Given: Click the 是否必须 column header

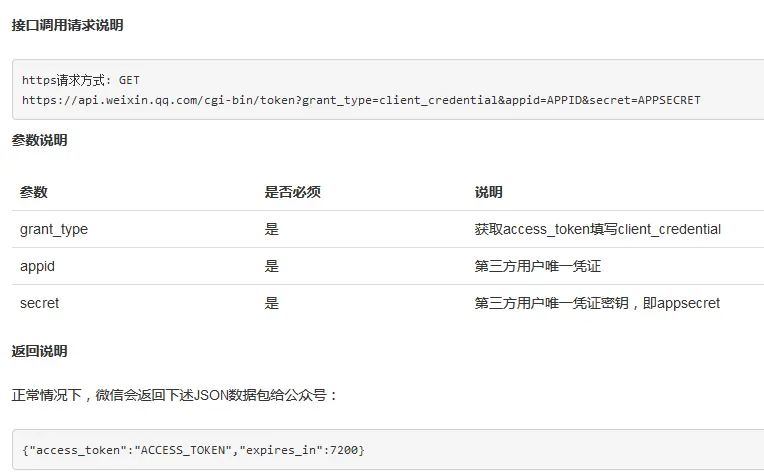Looking at the screenshot, I should tap(292, 192).
